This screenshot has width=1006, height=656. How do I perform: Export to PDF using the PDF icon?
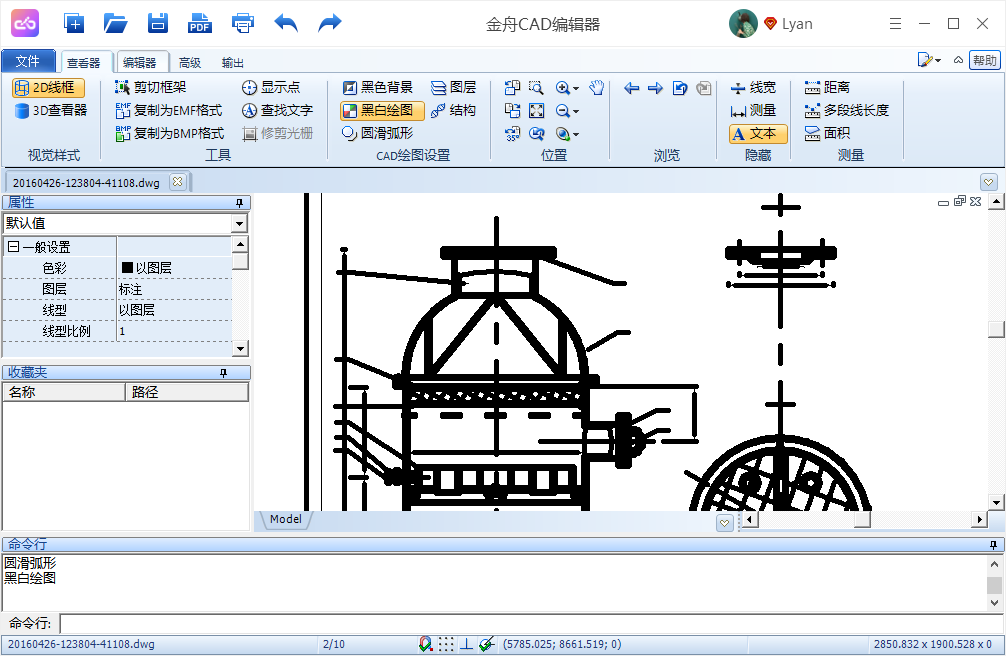point(200,24)
